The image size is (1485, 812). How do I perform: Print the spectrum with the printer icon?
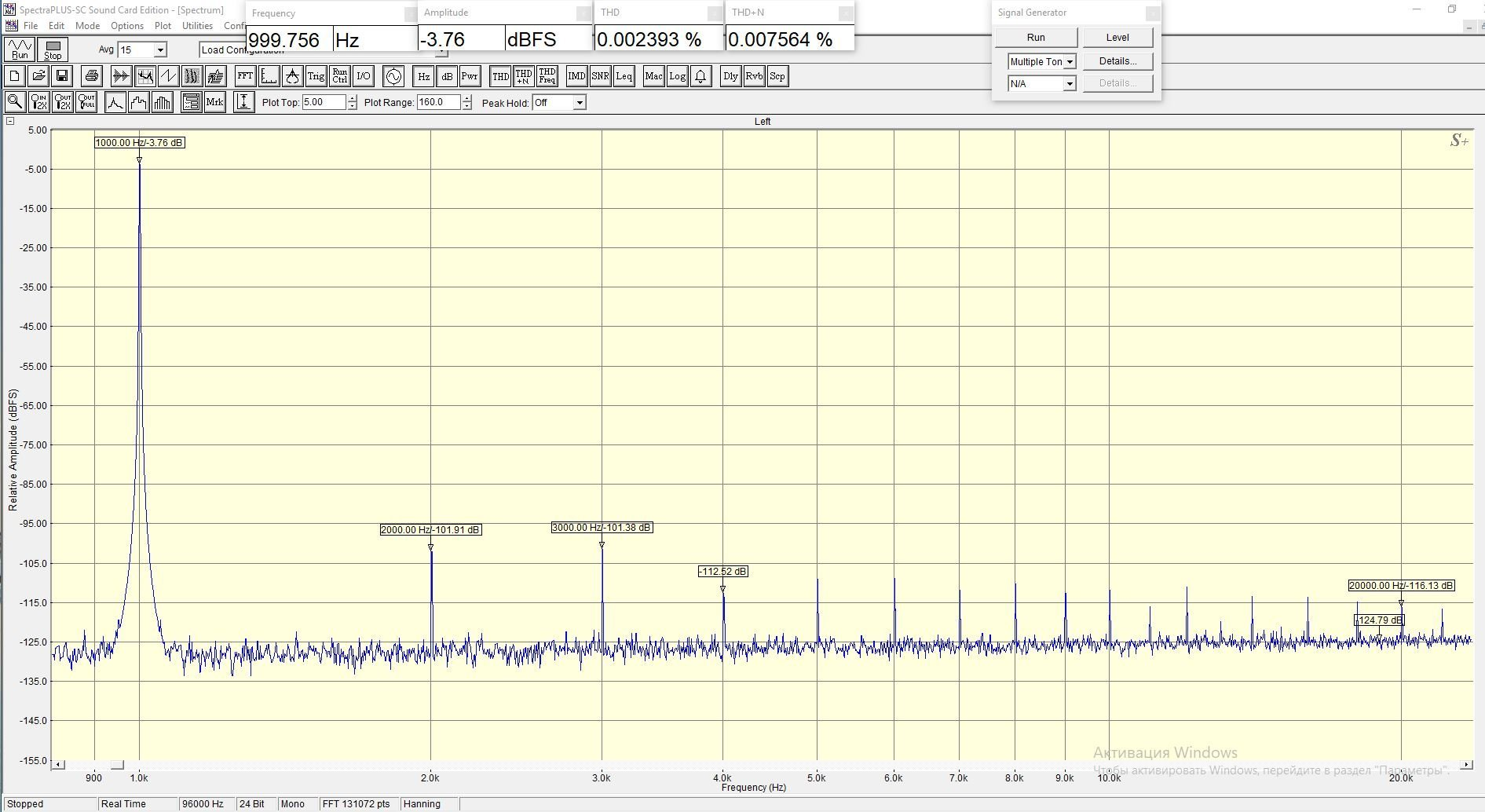[x=92, y=76]
